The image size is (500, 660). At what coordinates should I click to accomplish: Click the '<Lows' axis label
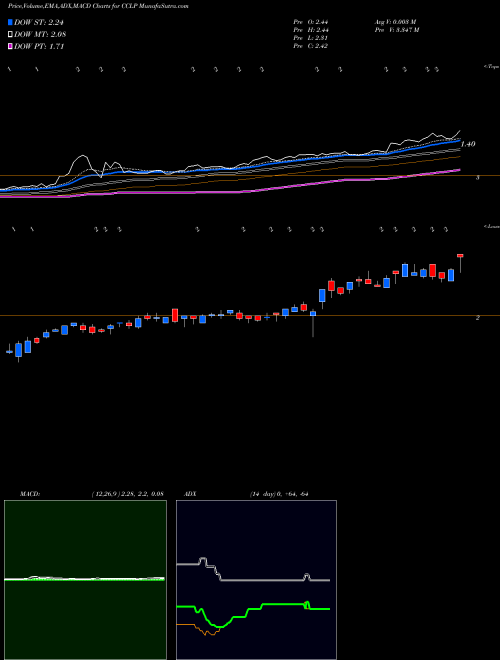click(x=491, y=226)
